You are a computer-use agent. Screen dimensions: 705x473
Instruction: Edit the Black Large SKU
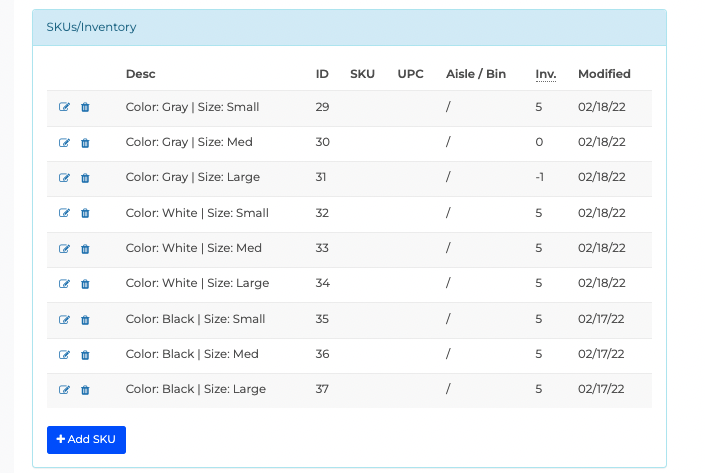[x=64, y=390]
